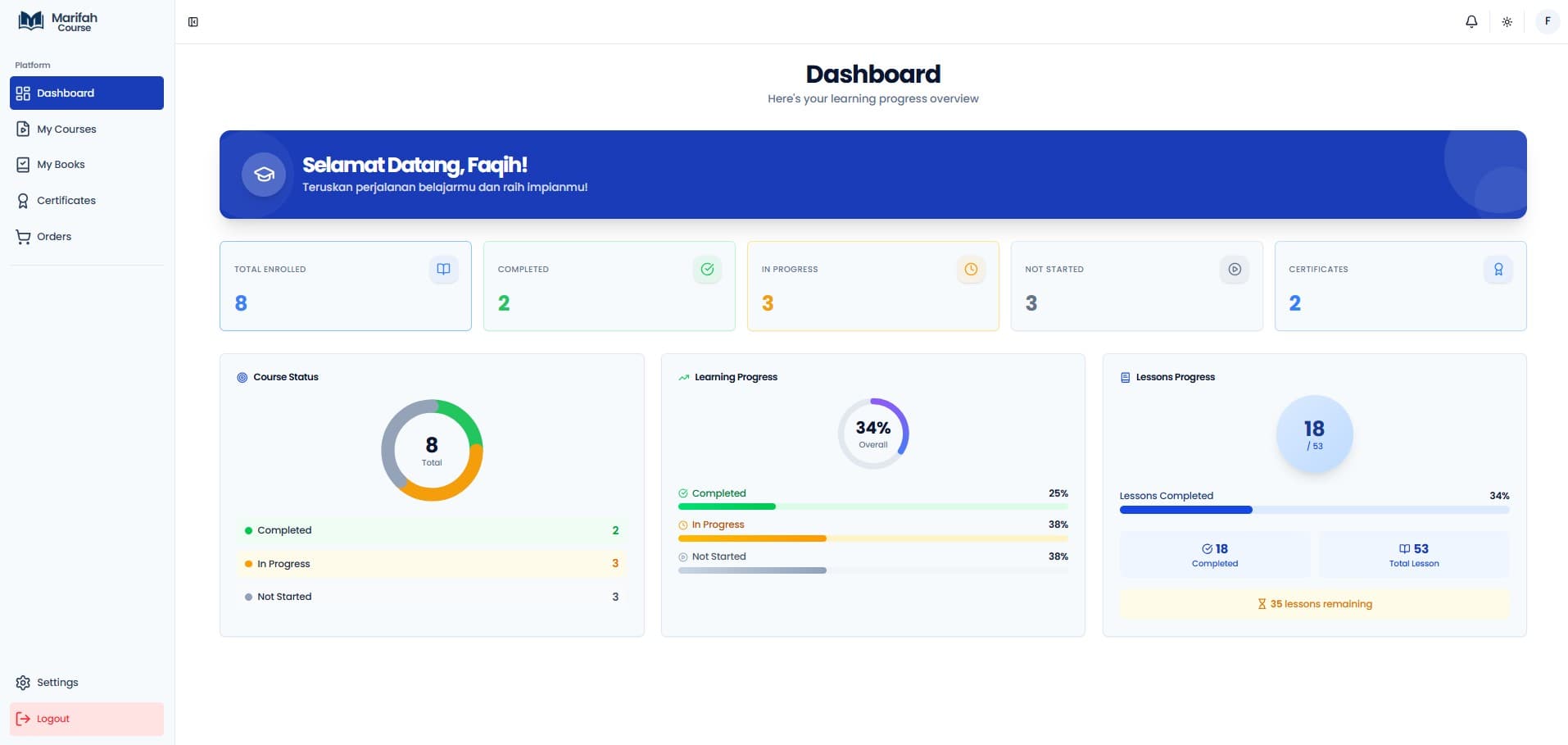Screen dimensions: 1568x745
Task: Select Not Started row in Course Status legend
Action: [432, 597]
